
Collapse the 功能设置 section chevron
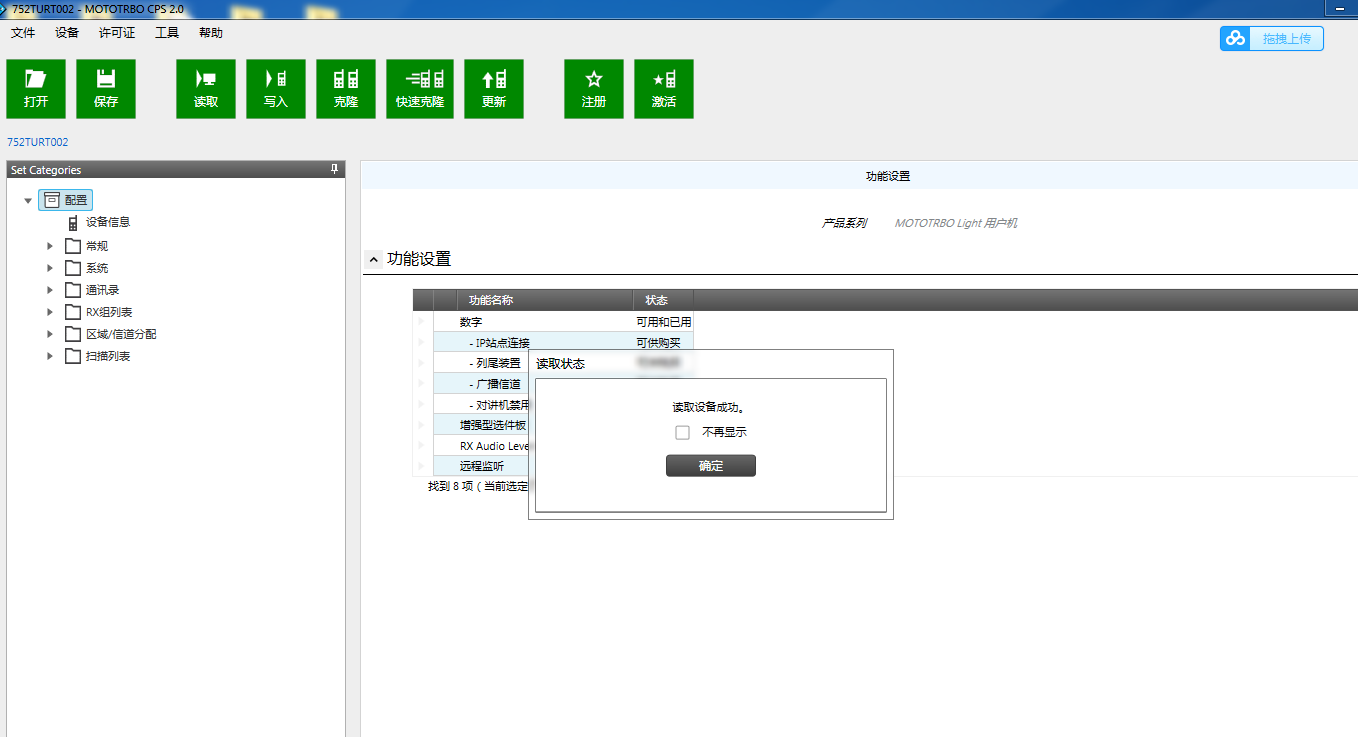point(374,260)
